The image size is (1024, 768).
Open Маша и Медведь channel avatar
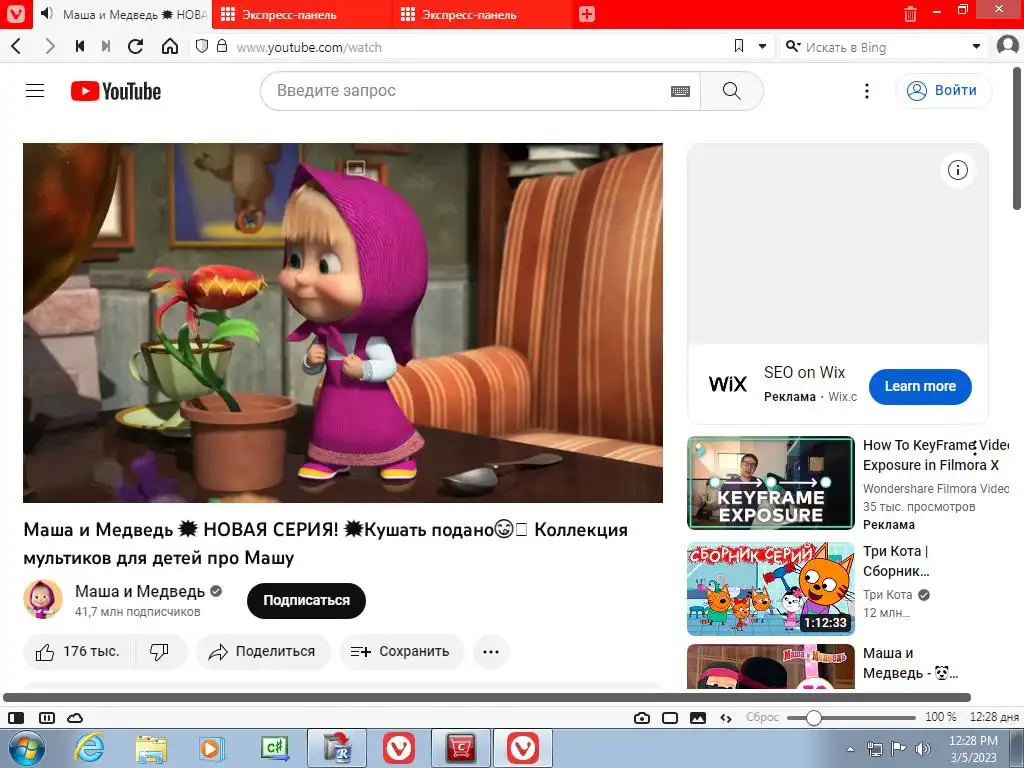(42, 599)
